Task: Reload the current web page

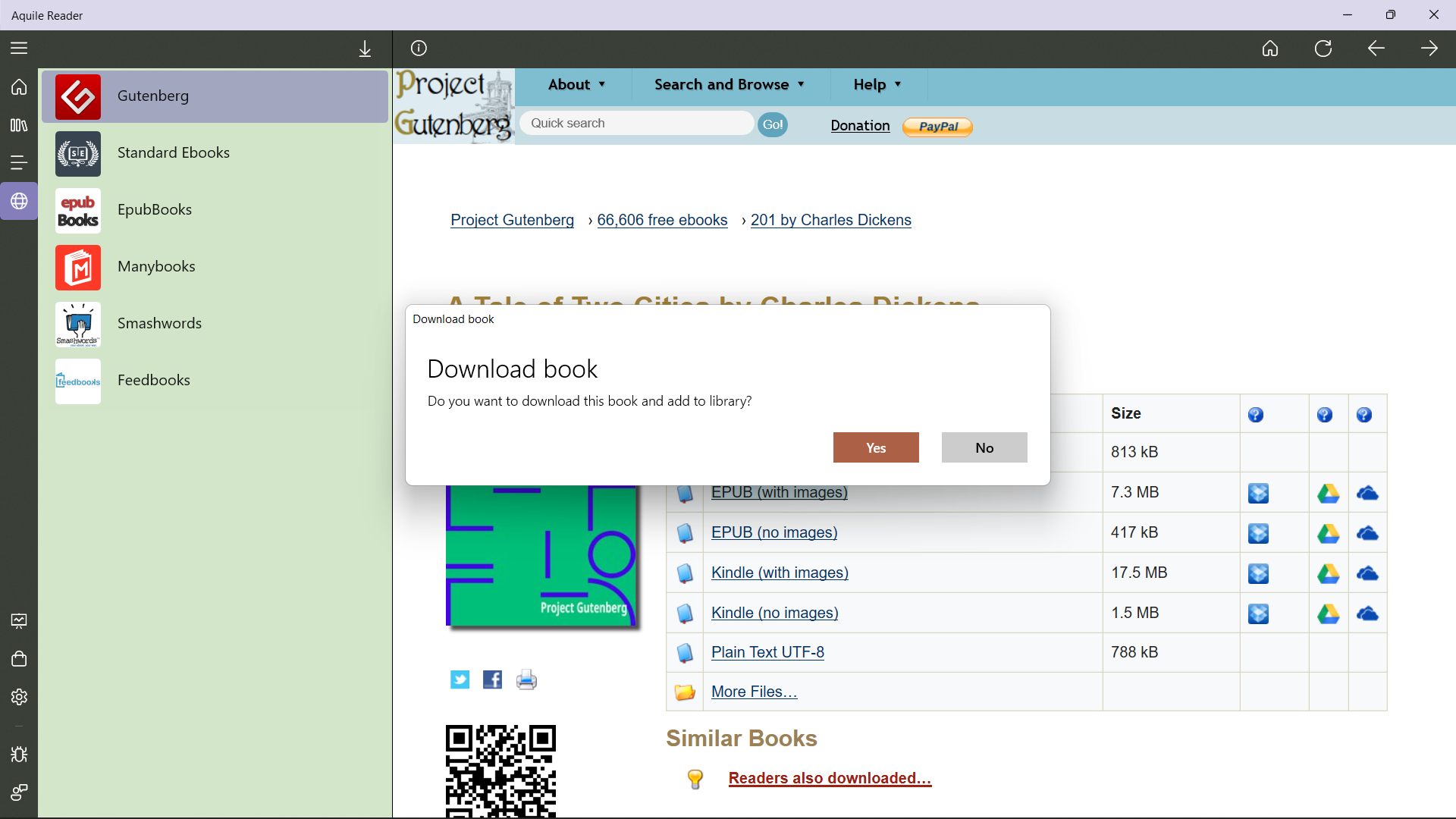Action: pos(1323,49)
